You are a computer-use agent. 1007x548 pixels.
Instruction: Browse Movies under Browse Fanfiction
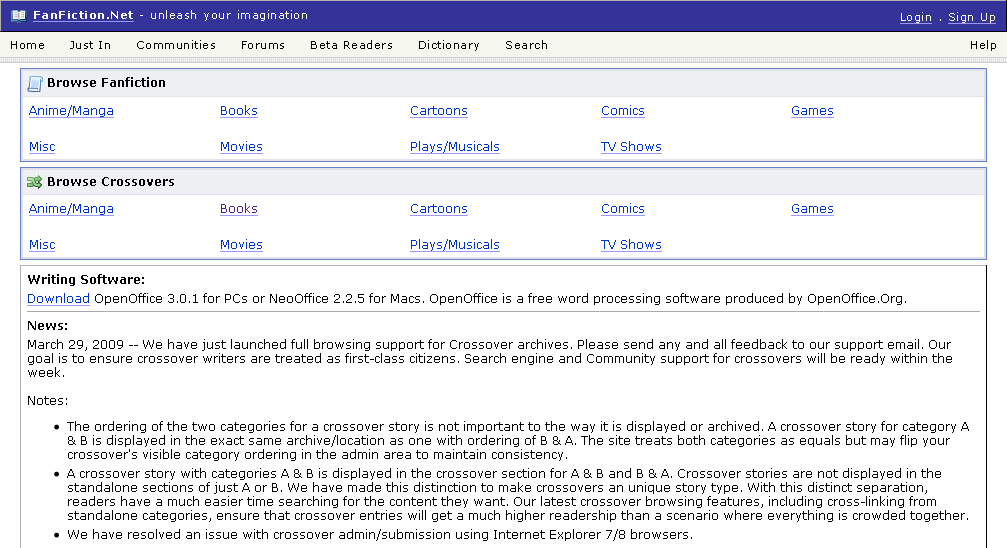point(241,146)
